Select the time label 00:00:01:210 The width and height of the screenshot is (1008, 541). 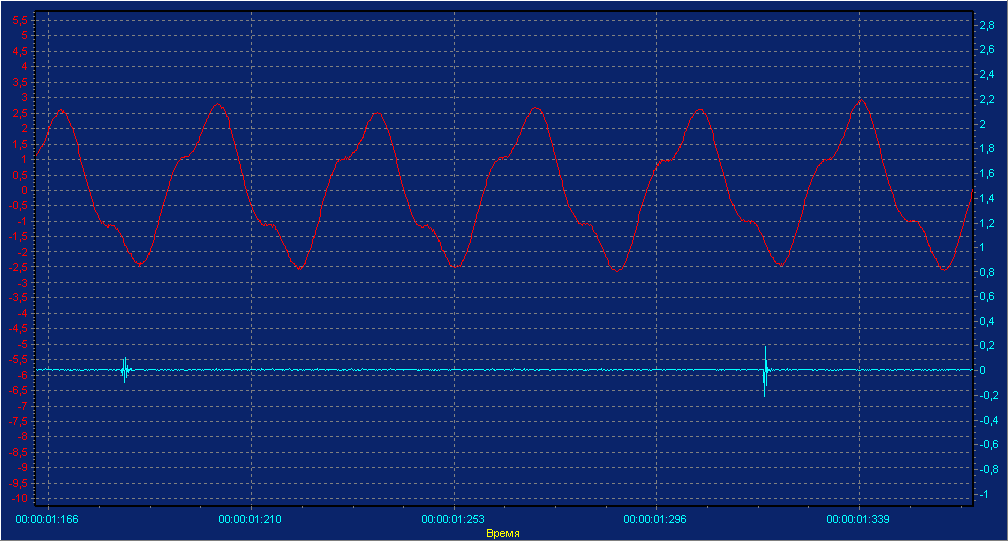click(x=250, y=519)
